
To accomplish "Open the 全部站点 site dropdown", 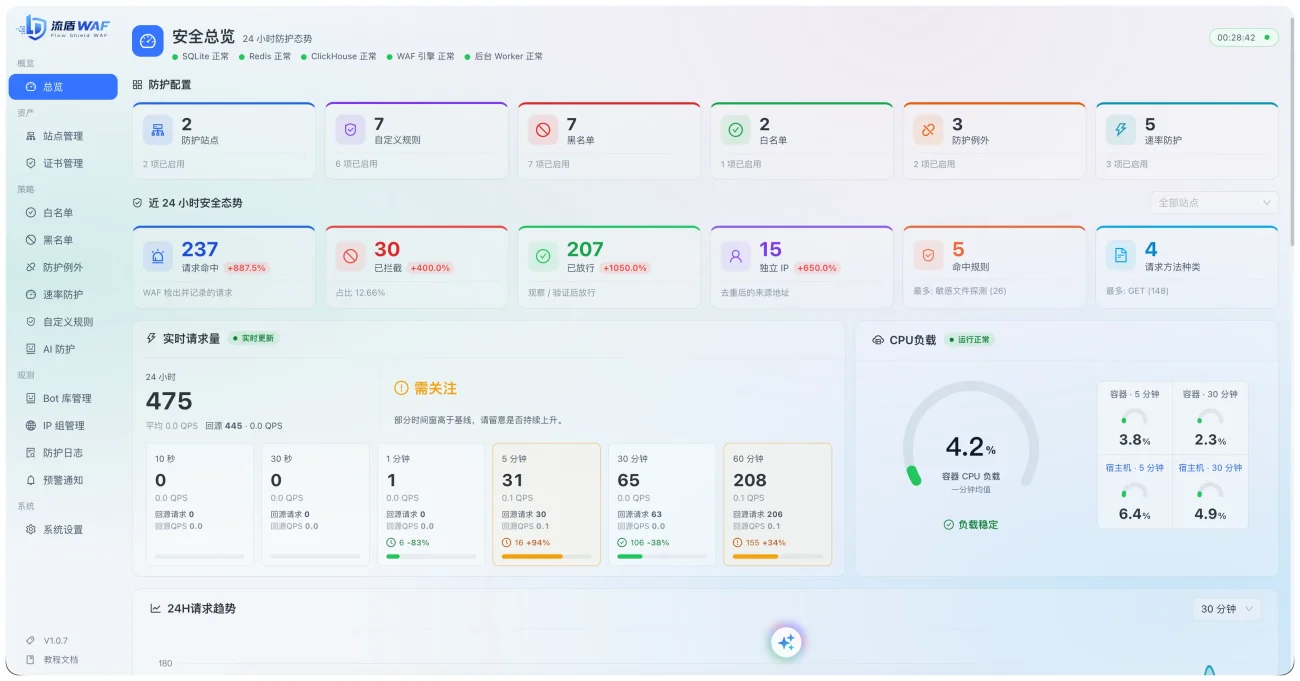I will pos(1214,203).
